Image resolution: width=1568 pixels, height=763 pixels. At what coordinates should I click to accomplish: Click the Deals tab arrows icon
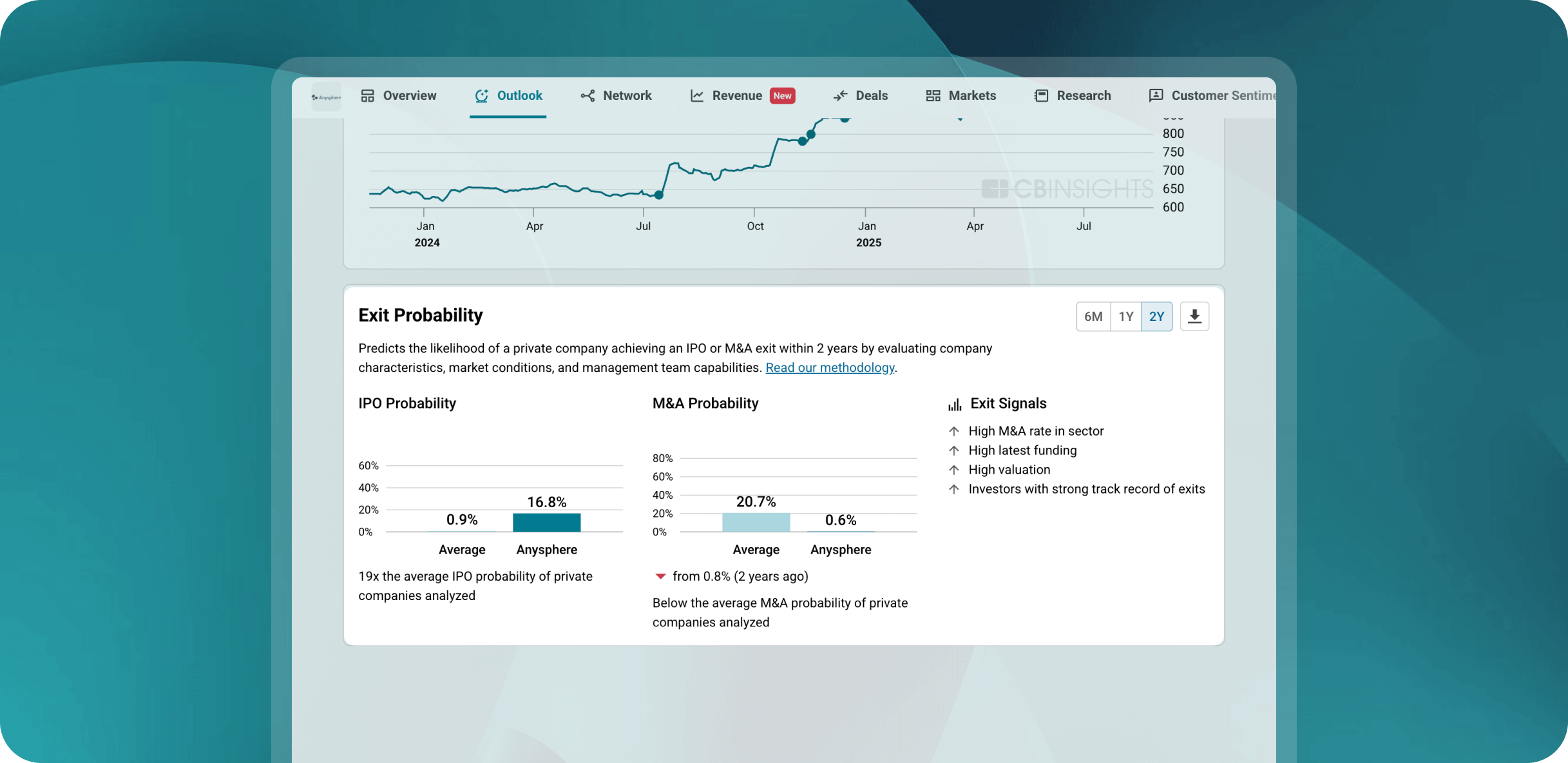pyautogui.click(x=840, y=95)
